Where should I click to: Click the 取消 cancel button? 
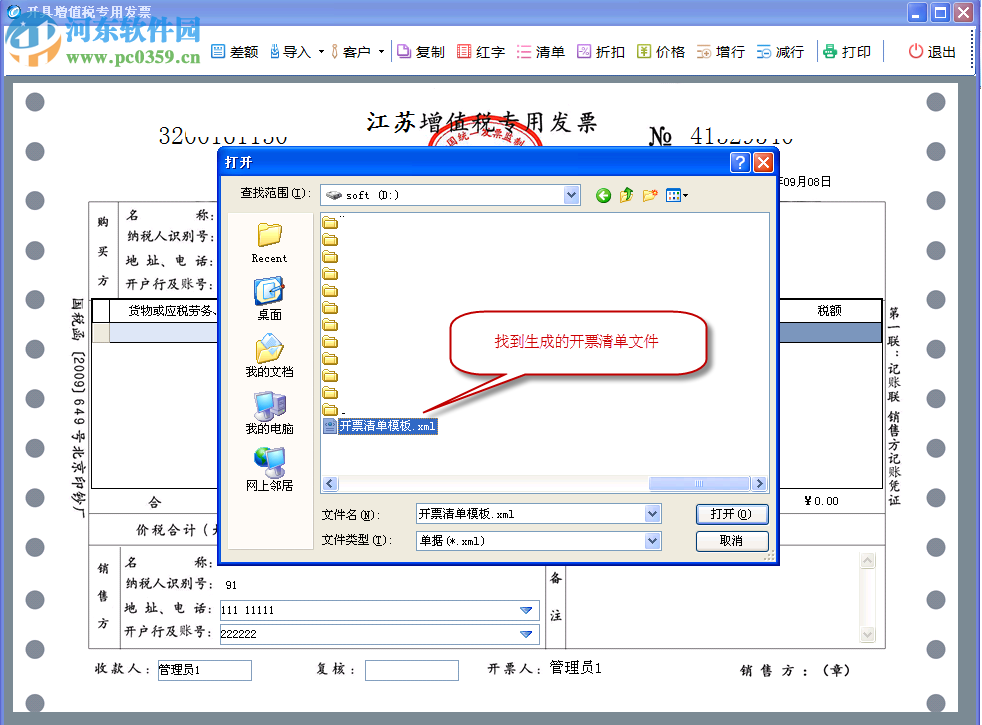[731, 540]
